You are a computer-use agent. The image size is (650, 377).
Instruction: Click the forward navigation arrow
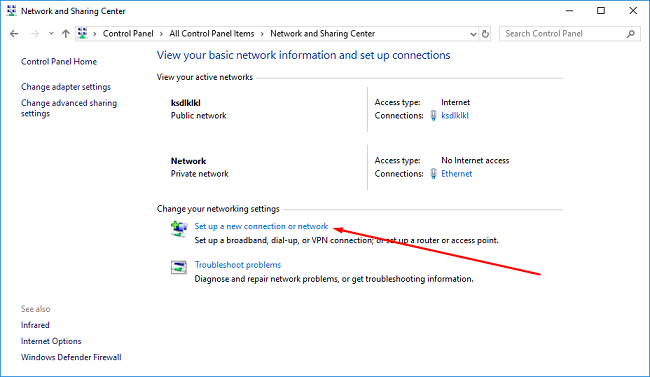tap(35, 34)
